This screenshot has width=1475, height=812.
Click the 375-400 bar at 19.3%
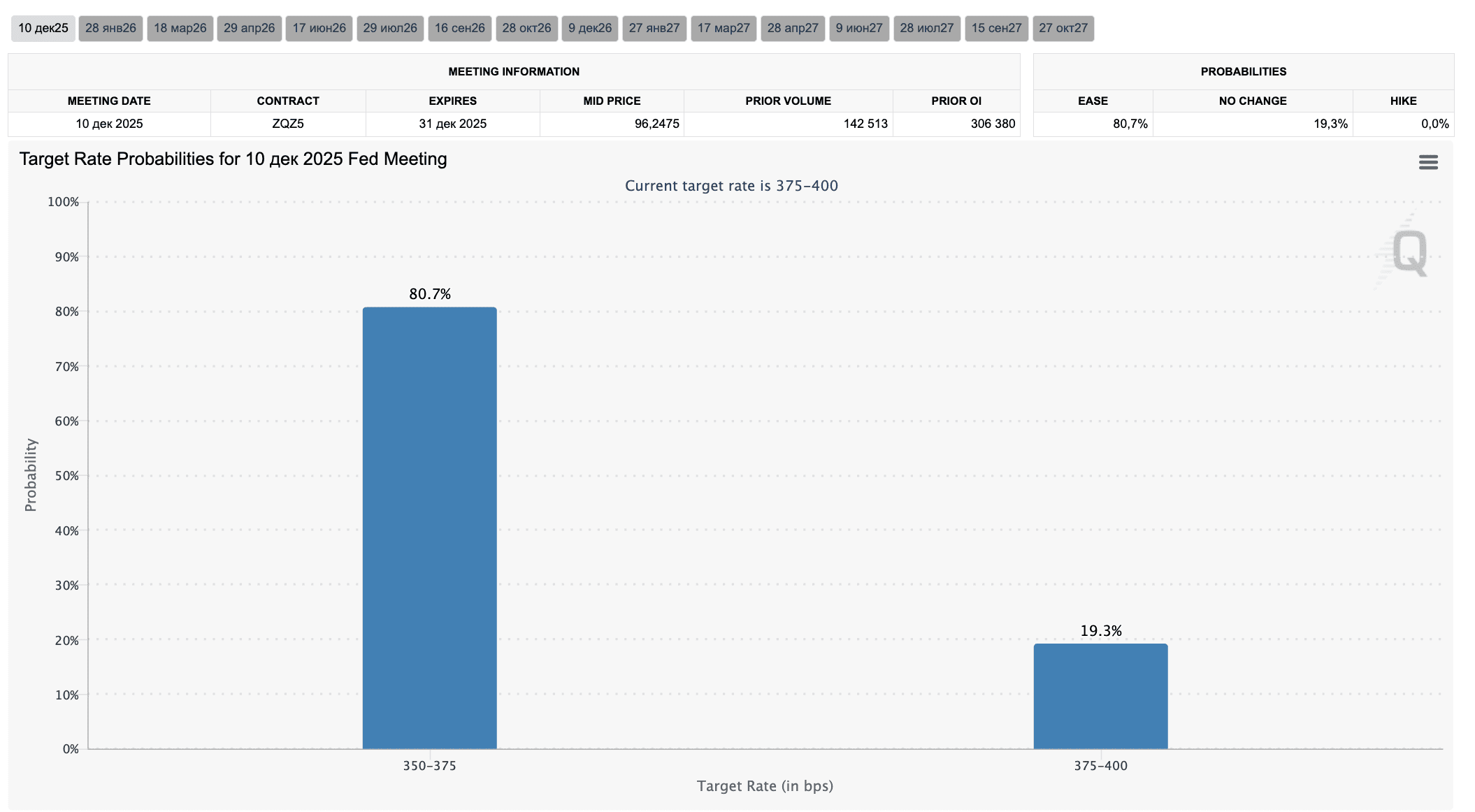1100,696
